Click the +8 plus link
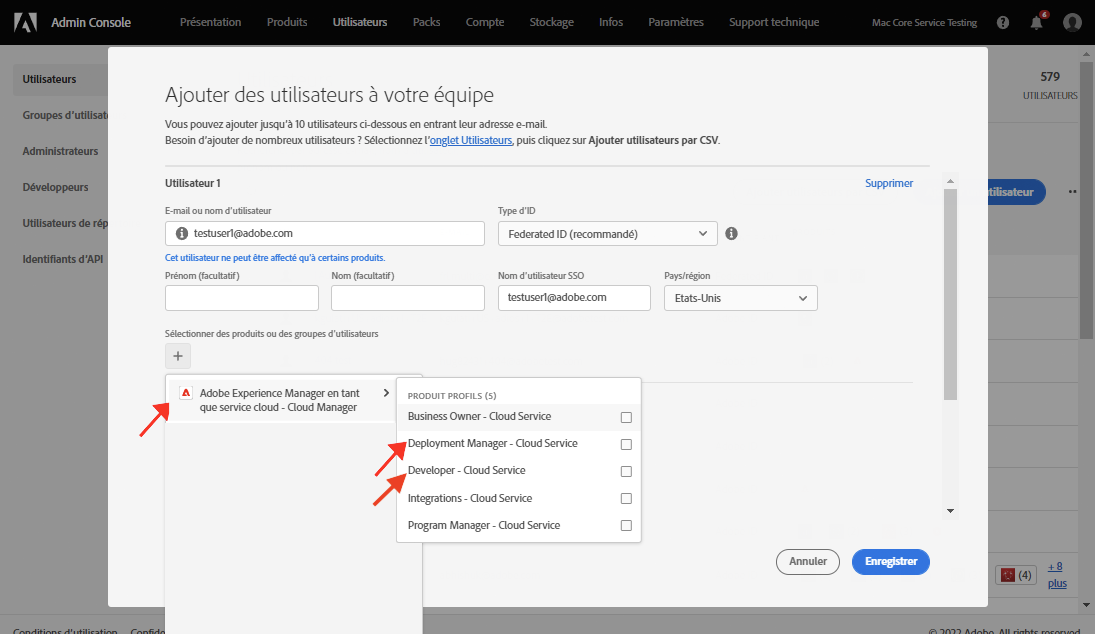1095x634 pixels. pyautogui.click(x=1057, y=575)
